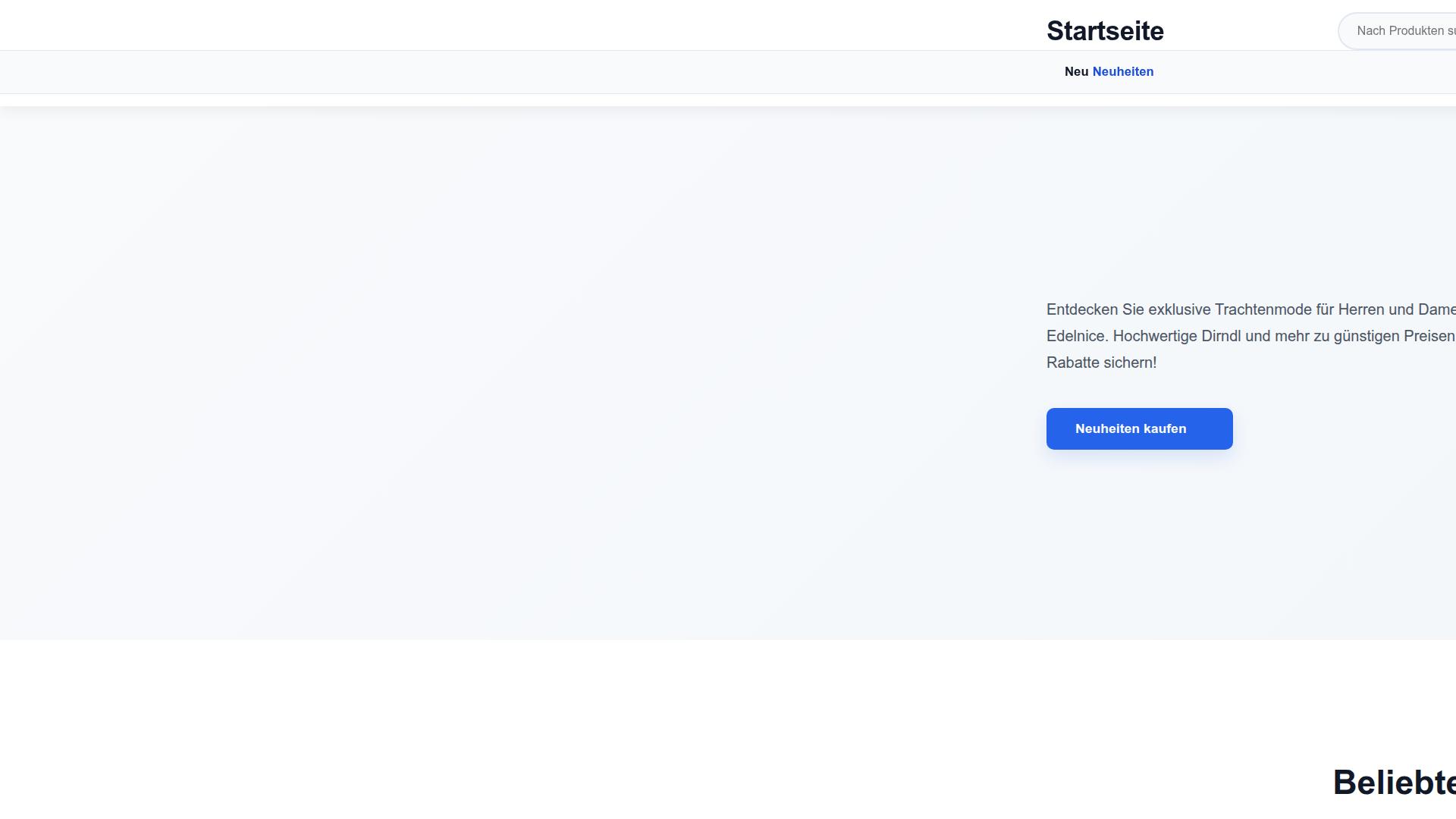Viewport: 1456px width, 819px height.
Task: Focus the Nach Produkten search field
Action: (1397, 31)
